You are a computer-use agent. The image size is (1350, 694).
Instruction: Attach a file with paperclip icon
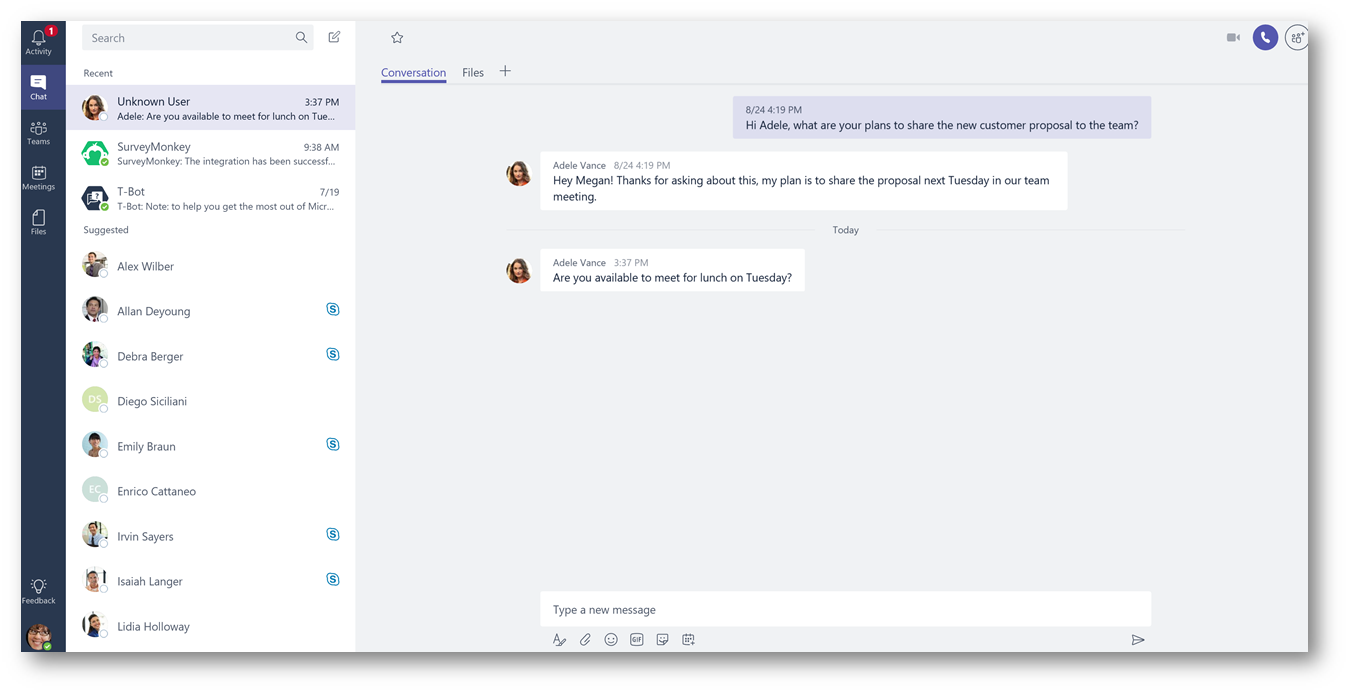pos(585,639)
